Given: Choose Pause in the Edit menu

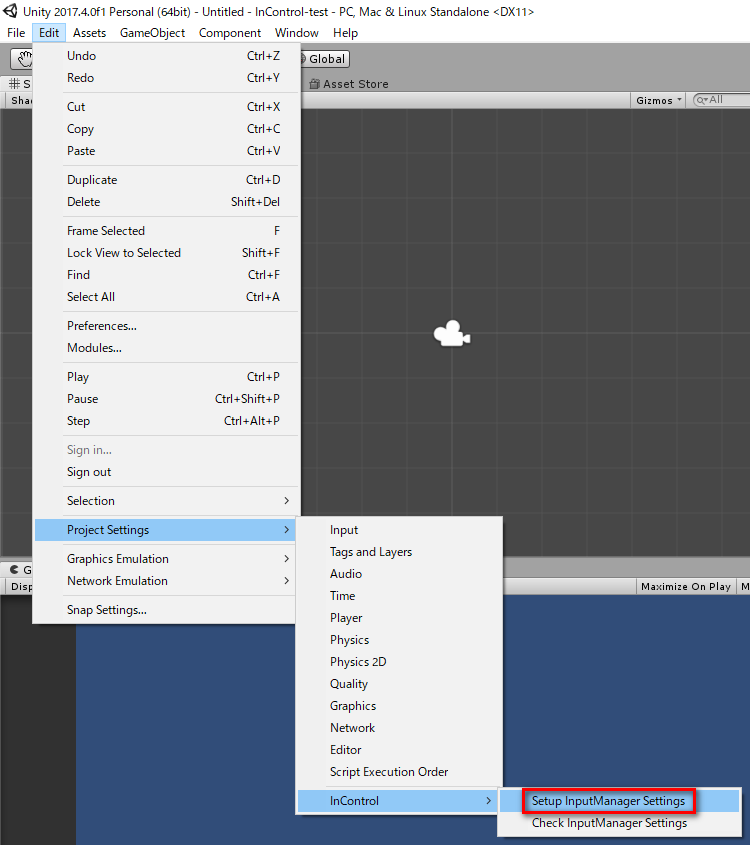Looking at the screenshot, I should 165,399.
